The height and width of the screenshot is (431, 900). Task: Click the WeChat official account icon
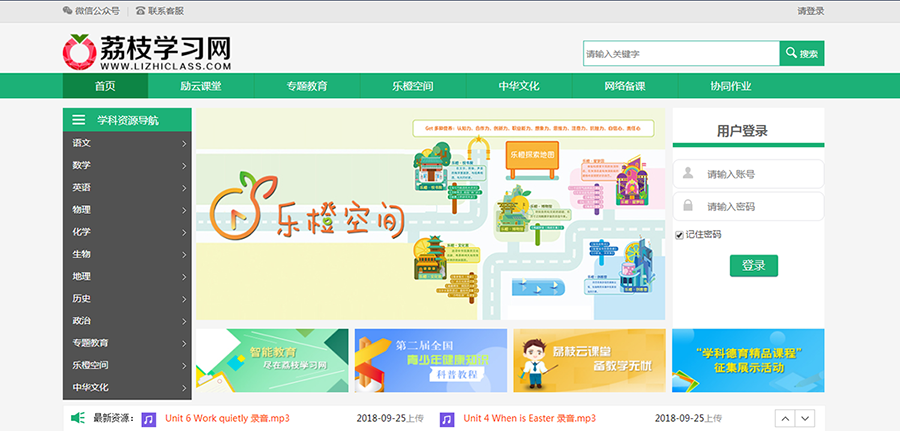click(x=67, y=11)
